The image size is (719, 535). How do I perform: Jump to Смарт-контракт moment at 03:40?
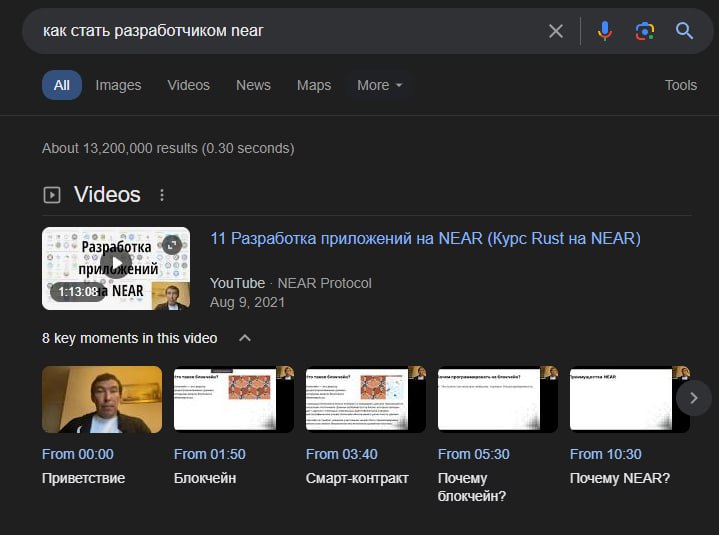(366, 399)
